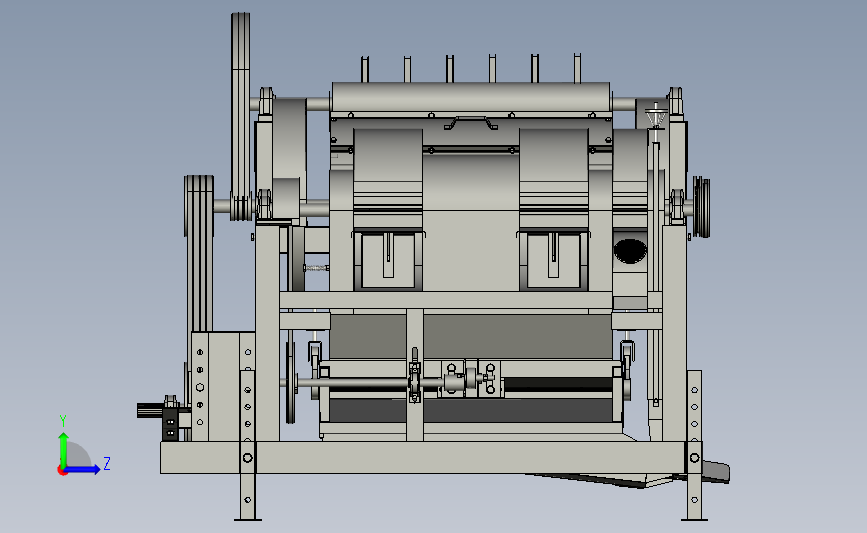The width and height of the screenshot is (867, 533).
Task: Click the blue Z axis arrow of the triad
Action: coord(83,470)
